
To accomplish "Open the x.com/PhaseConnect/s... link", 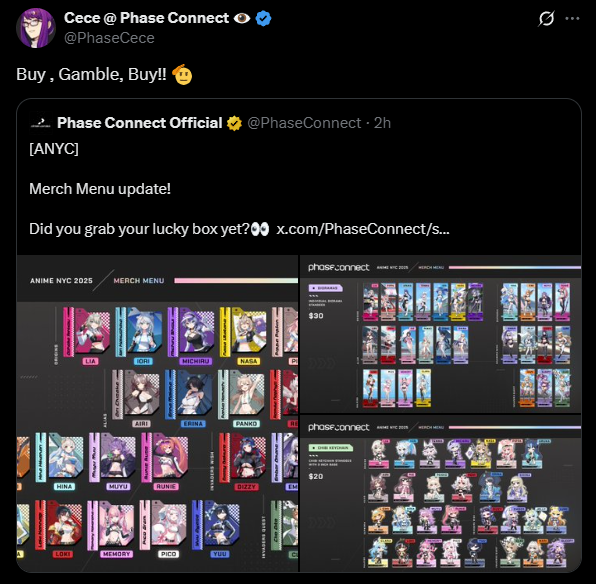I will 363,229.
